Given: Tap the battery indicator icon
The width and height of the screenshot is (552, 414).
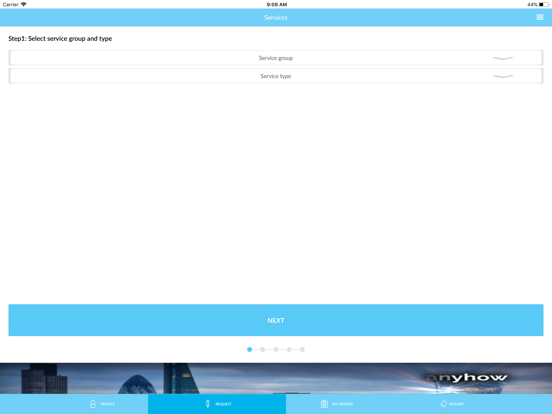Looking at the screenshot, I should [544, 4].
